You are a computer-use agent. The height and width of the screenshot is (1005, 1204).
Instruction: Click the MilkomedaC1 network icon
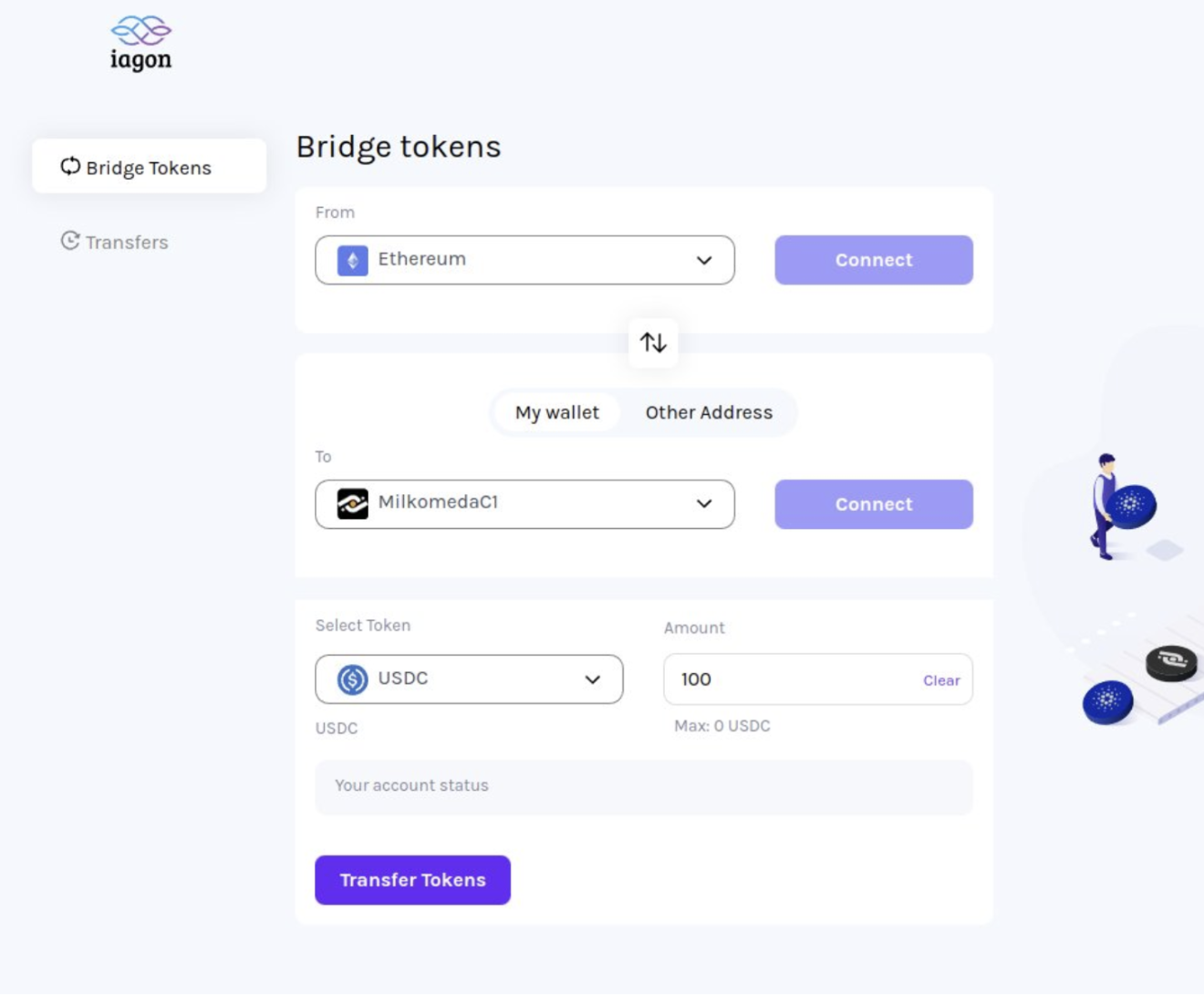pyautogui.click(x=353, y=504)
